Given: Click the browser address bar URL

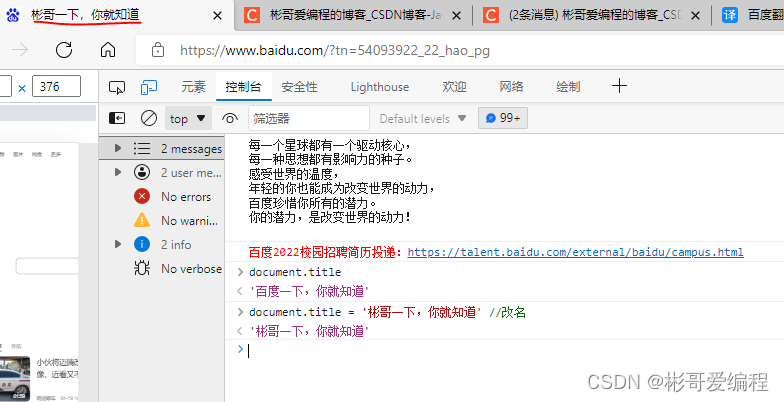Looking at the screenshot, I should (335, 50).
